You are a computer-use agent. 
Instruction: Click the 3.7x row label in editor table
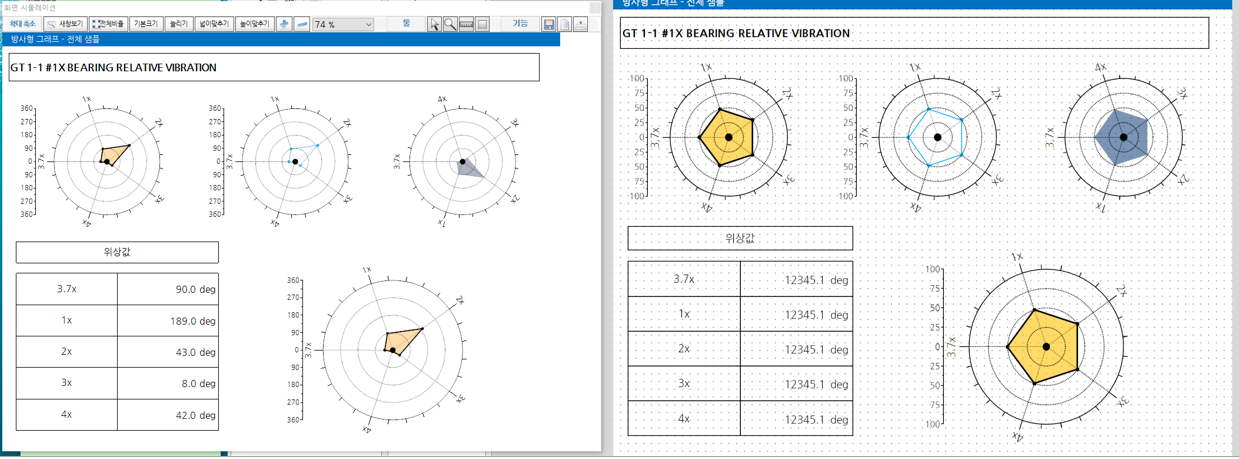point(684,279)
